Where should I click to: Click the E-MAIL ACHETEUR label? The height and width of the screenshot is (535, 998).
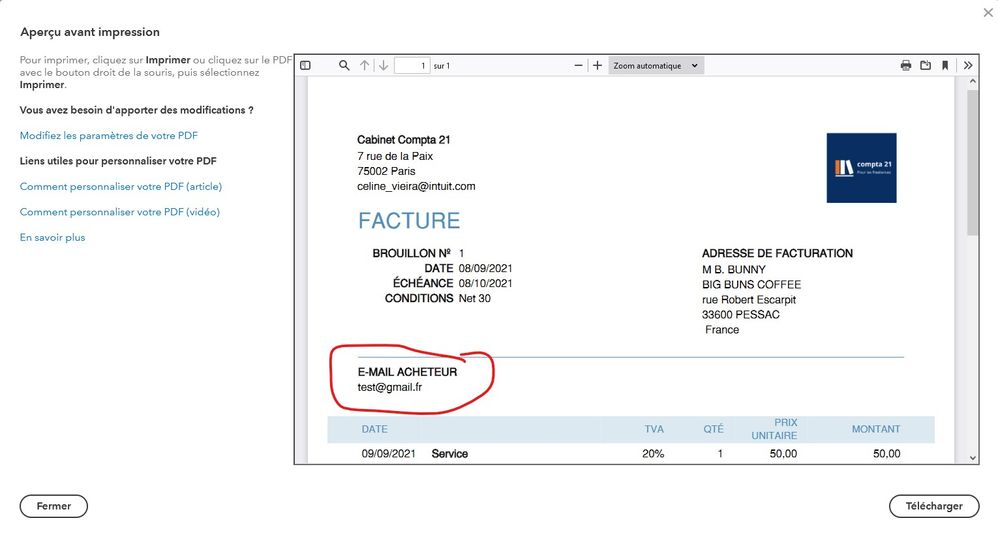click(x=407, y=372)
